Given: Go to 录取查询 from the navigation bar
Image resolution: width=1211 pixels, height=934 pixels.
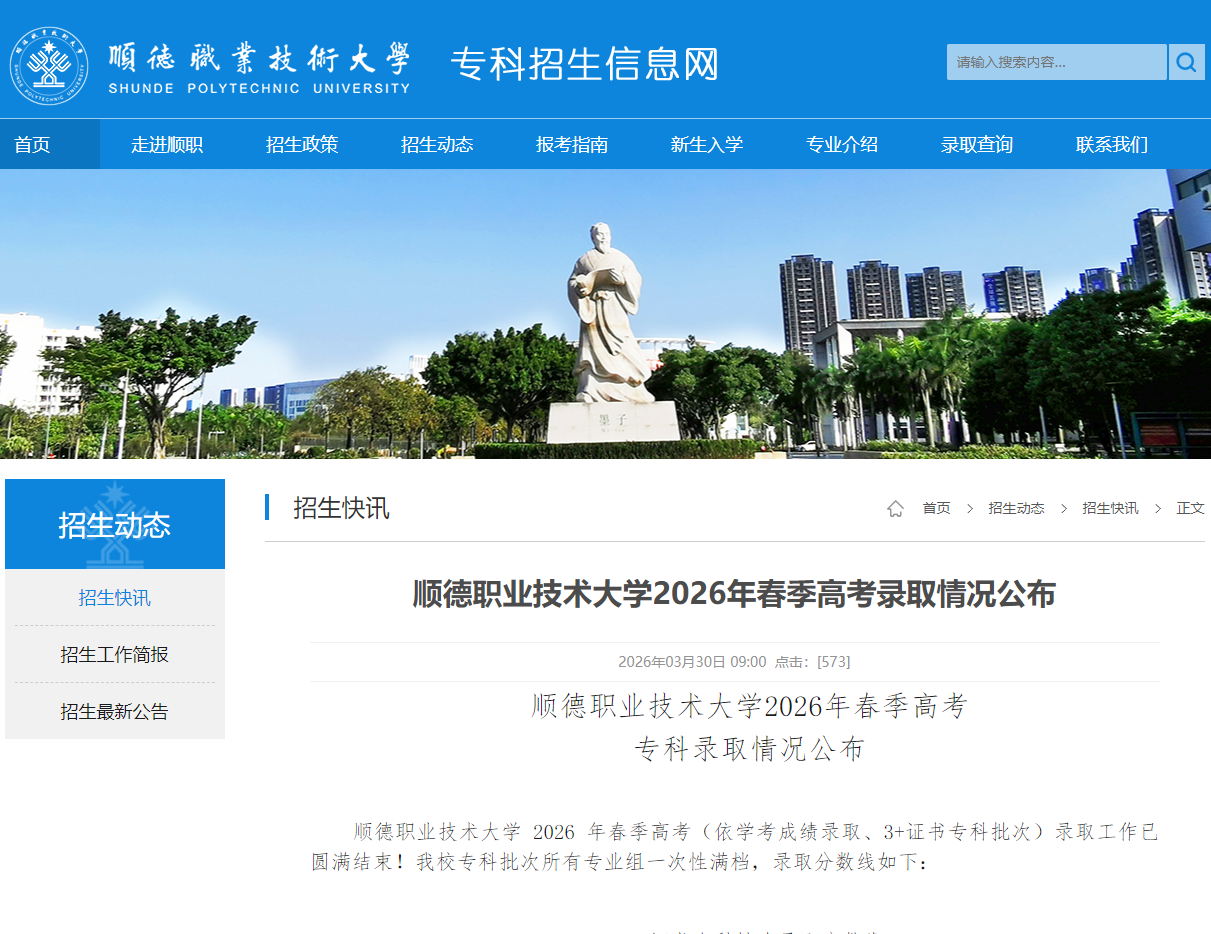Looking at the screenshot, I should tap(977, 143).
